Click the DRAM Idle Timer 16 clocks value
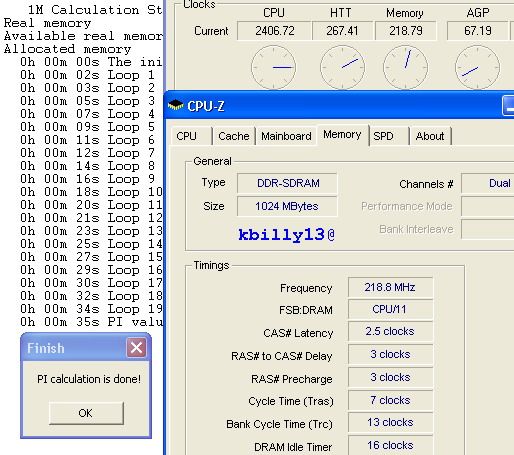The height and width of the screenshot is (455, 514). click(x=390, y=445)
